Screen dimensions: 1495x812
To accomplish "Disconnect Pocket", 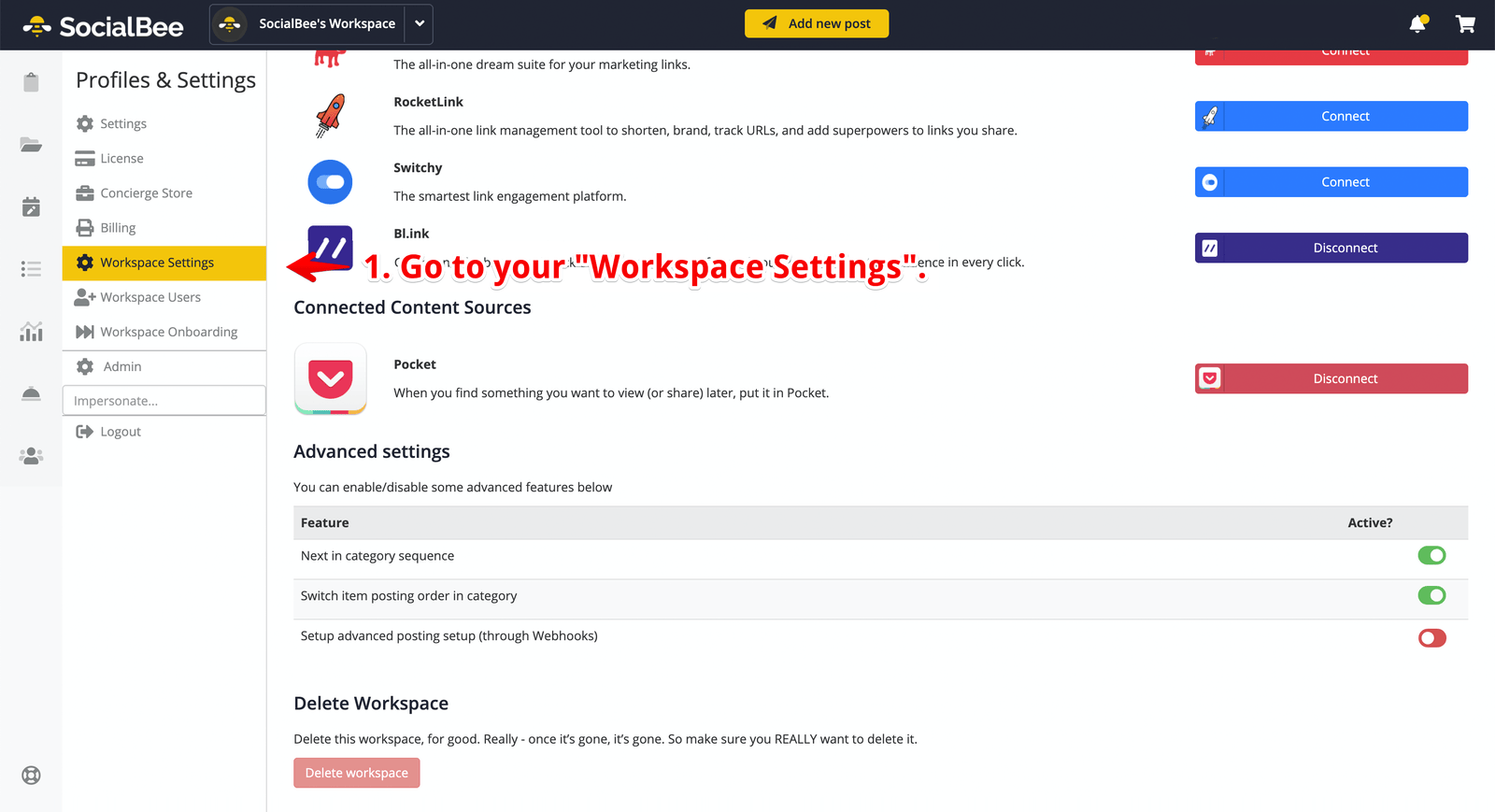I will pyautogui.click(x=1331, y=378).
